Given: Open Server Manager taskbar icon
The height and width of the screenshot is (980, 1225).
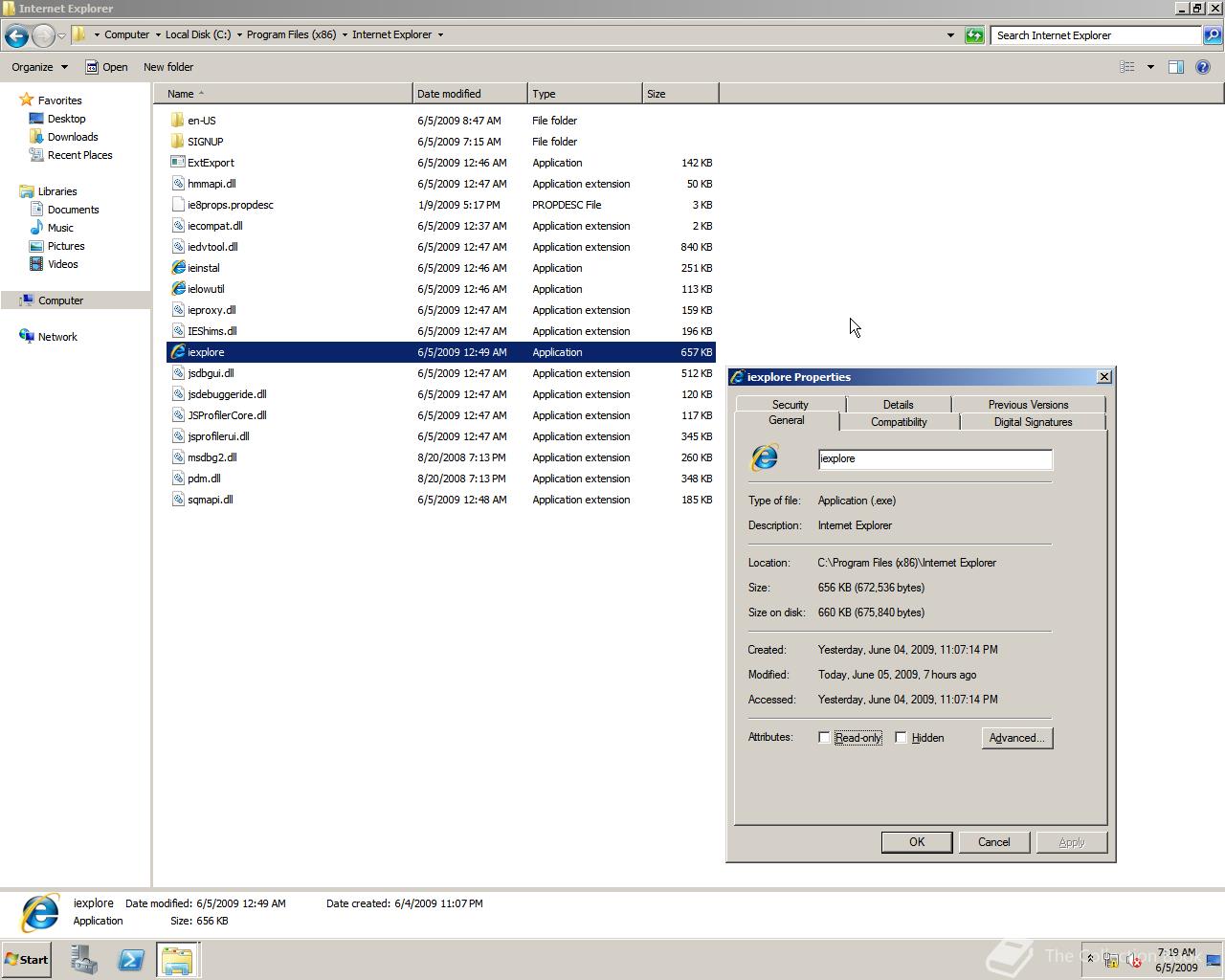Looking at the screenshot, I should coord(83,960).
